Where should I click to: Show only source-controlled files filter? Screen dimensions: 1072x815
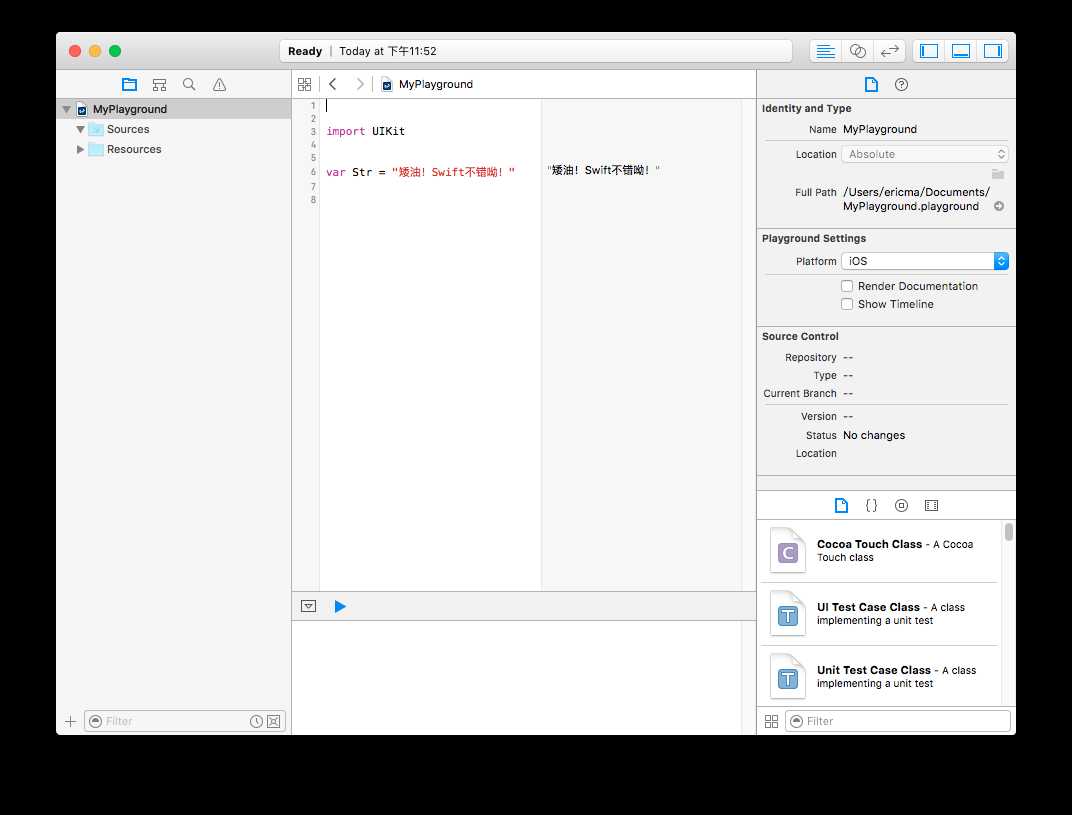click(273, 721)
